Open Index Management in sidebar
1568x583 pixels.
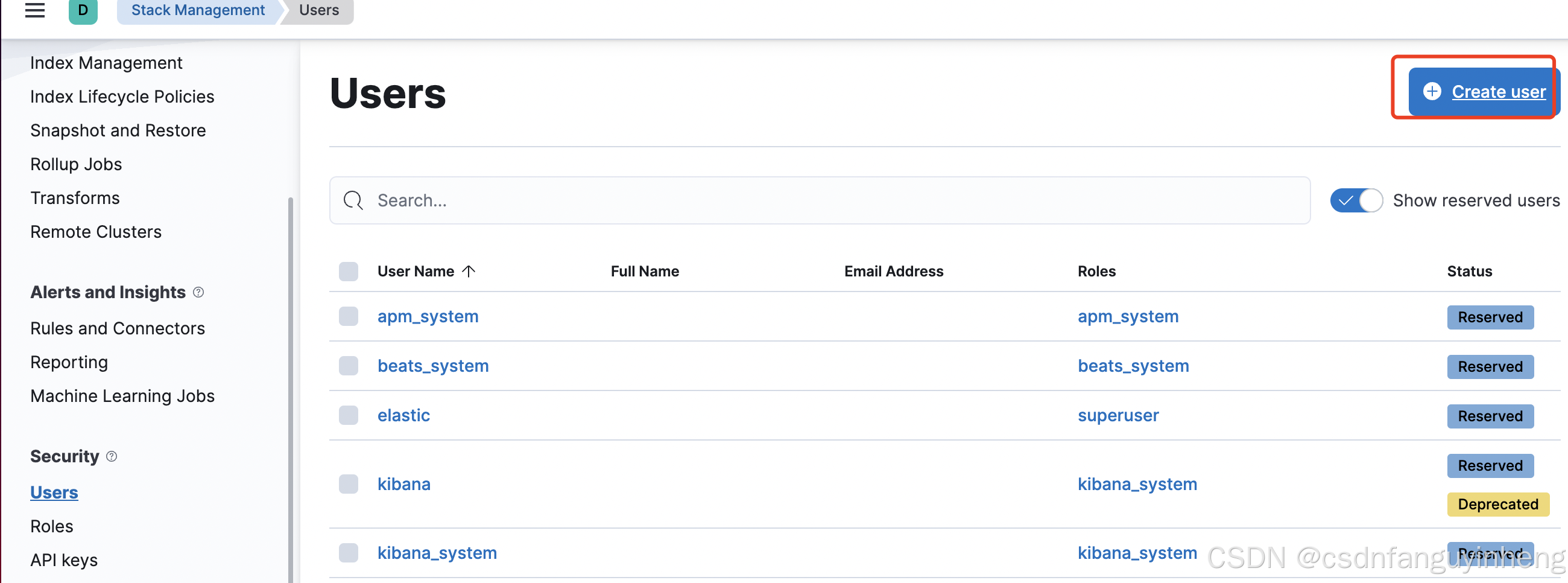point(106,63)
